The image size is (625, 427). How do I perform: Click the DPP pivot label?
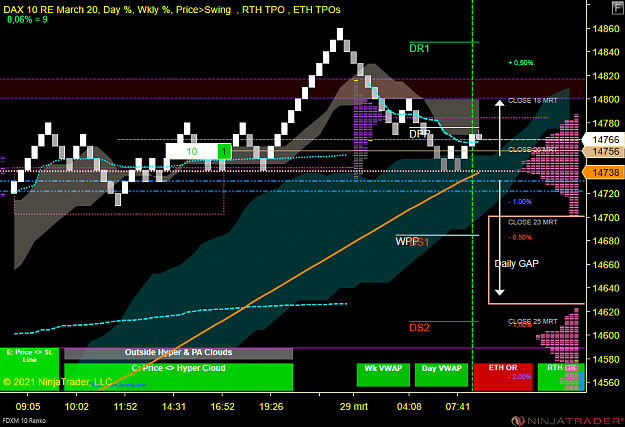420,134
